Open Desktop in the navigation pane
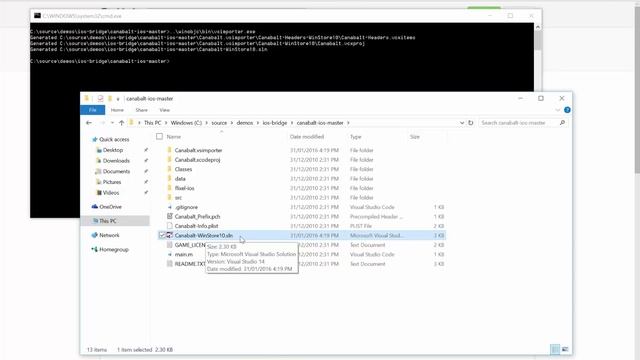Screen dimensions: 640x360 [x=109, y=150]
